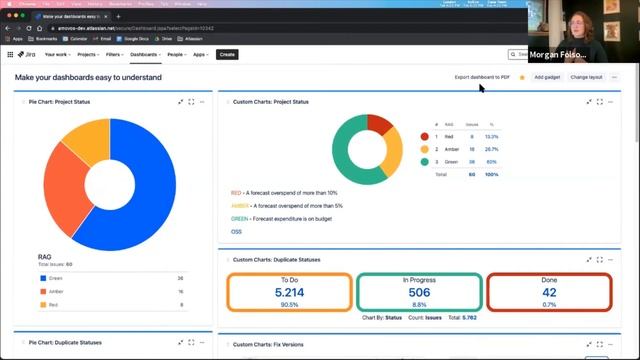640x360 pixels.
Task: Minimize Pie Chart: Duplicate Statuses gadget
Action: 180,342
